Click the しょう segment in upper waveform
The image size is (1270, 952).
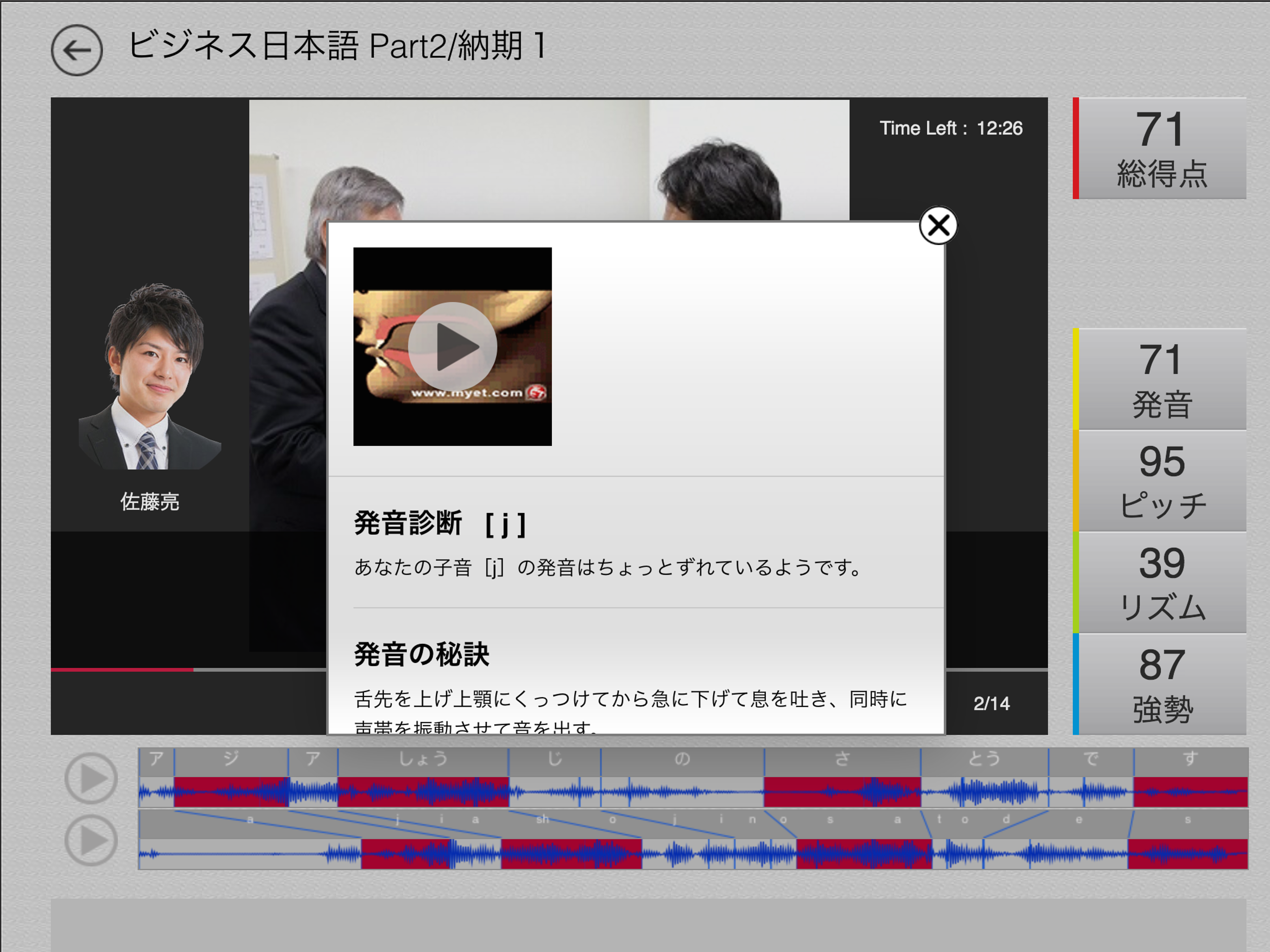423,792
